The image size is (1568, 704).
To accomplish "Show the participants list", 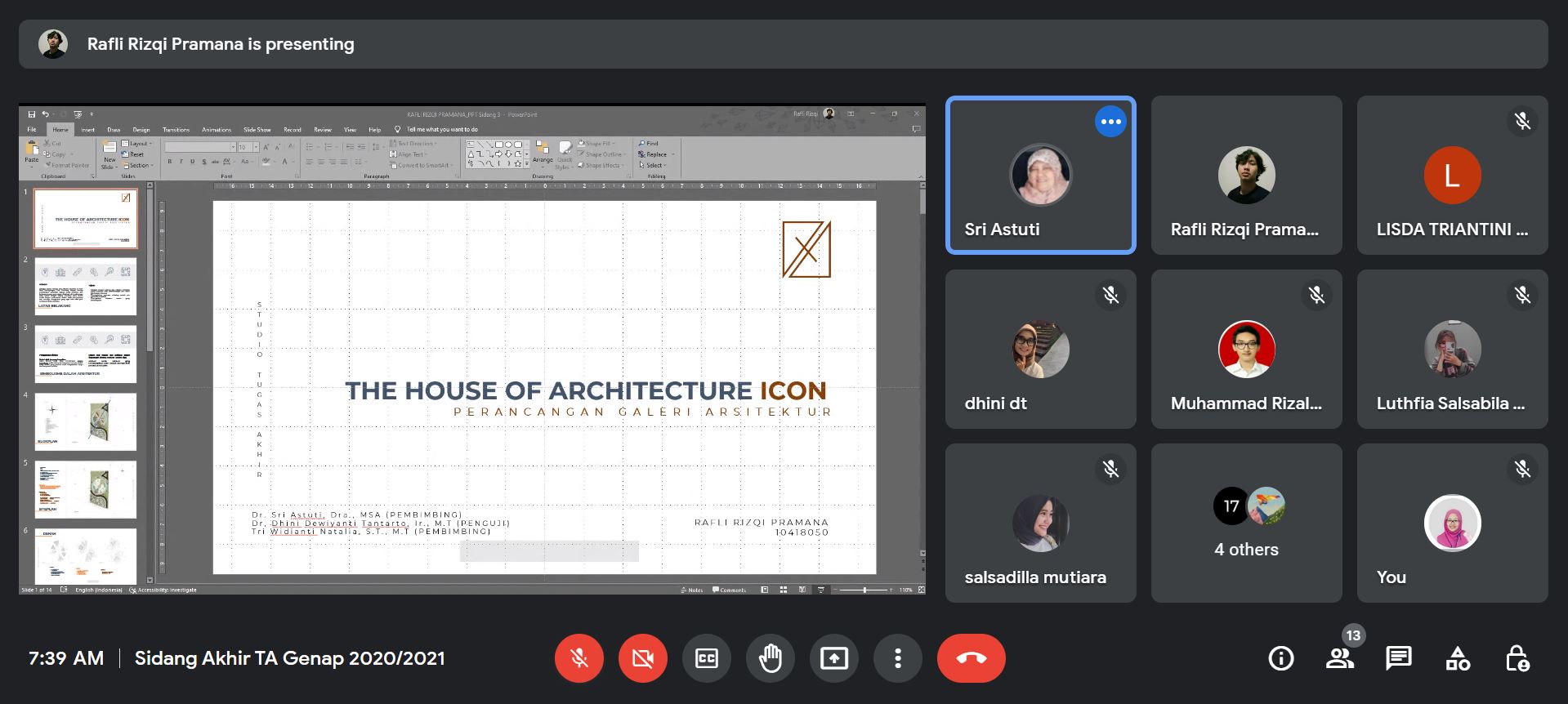I will click(x=1339, y=658).
